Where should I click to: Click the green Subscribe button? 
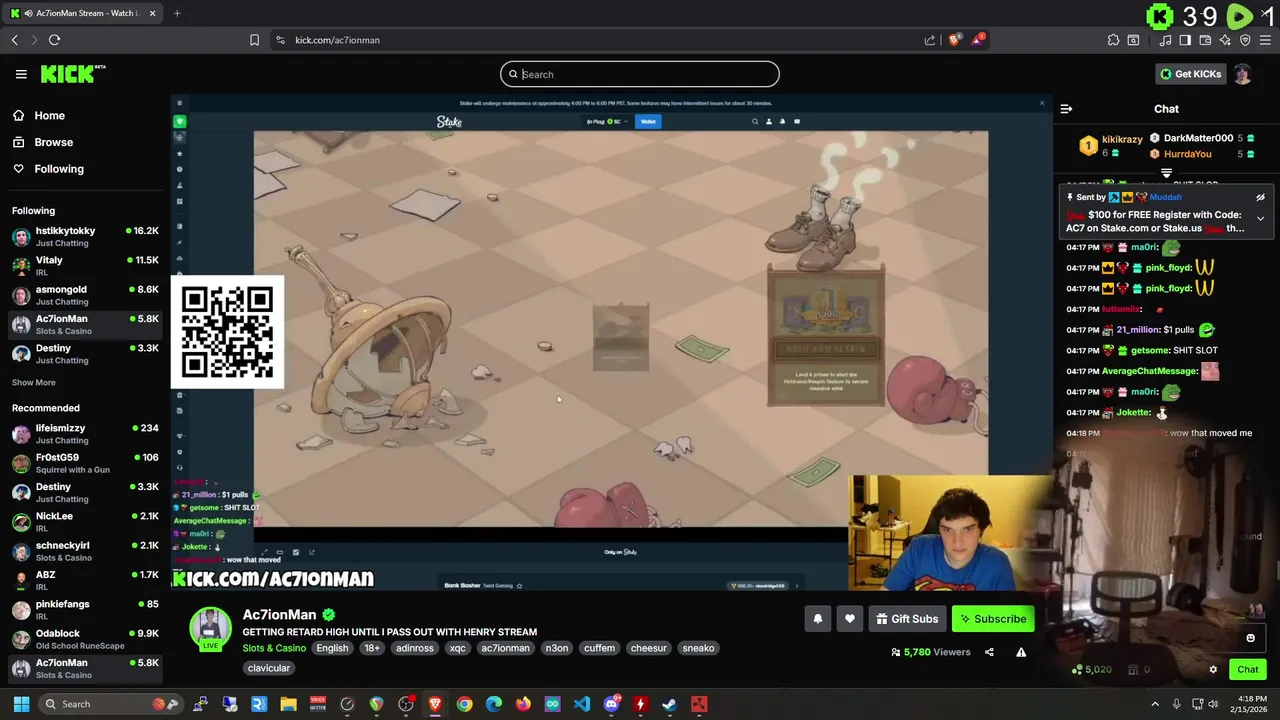point(993,619)
